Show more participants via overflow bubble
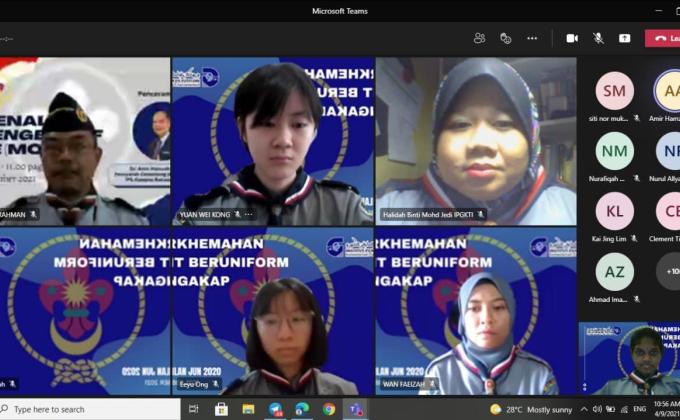This screenshot has width=680, height=420. click(x=668, y=272)
